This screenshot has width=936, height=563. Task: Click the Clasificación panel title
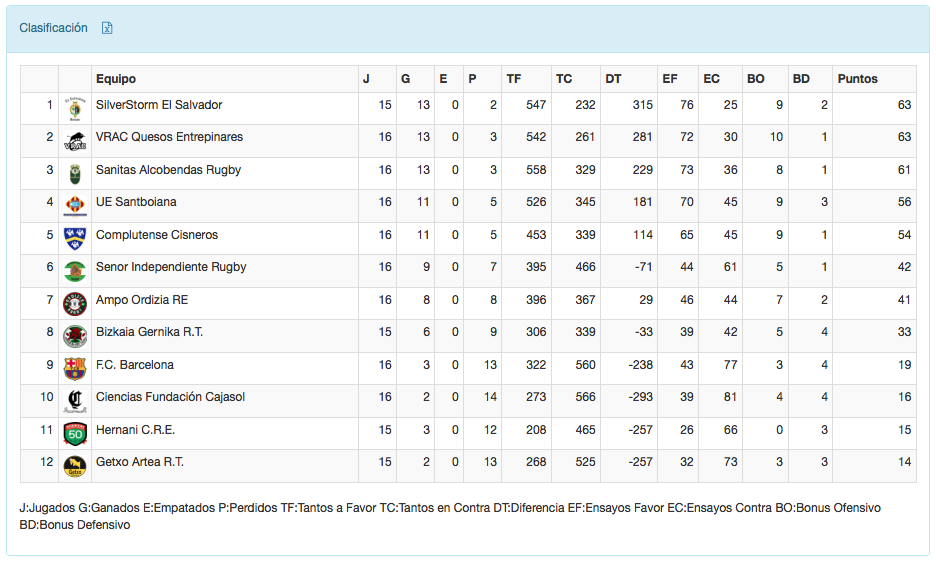tap(53, 28)
